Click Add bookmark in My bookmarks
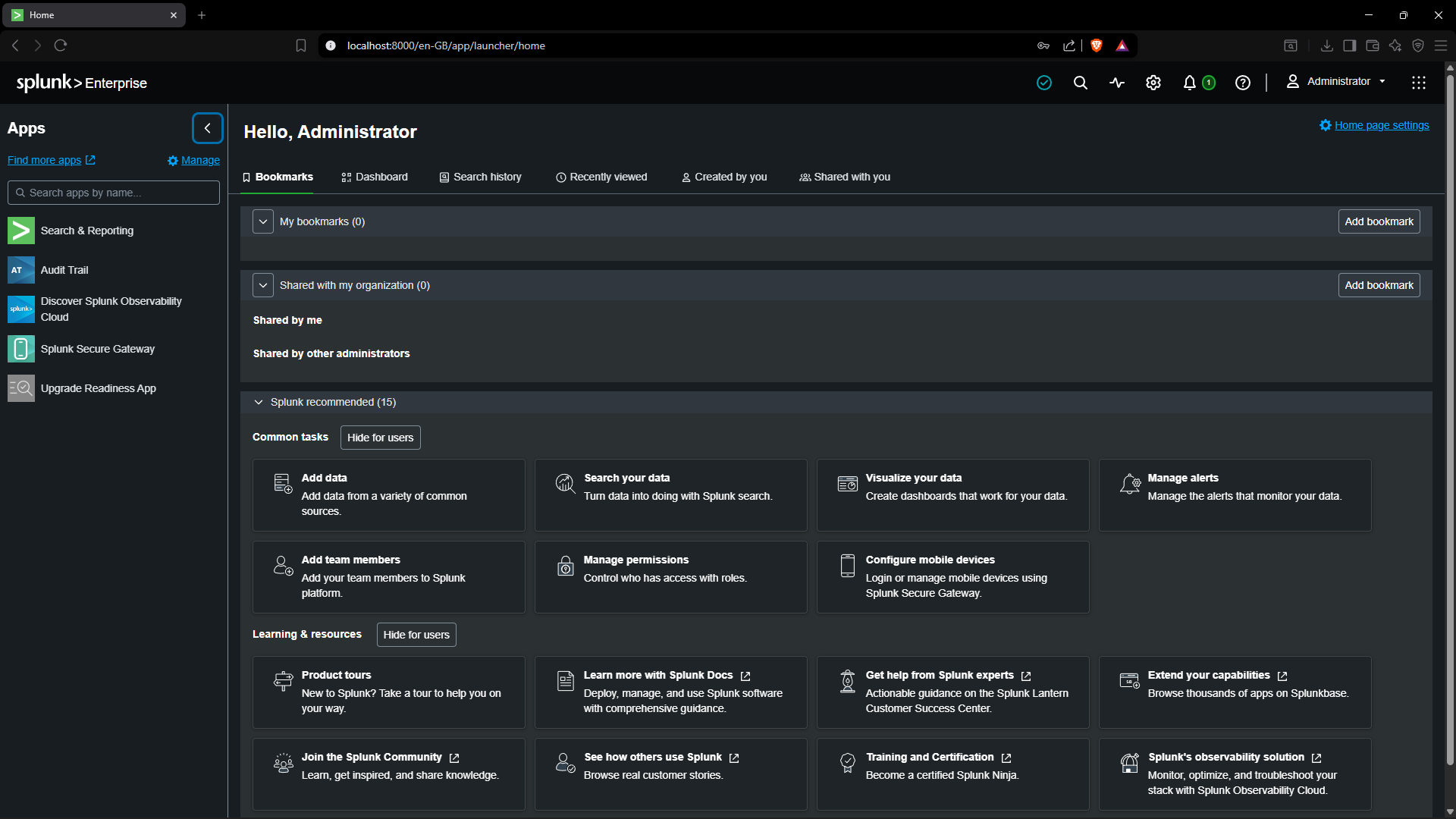 (1379, 221)
